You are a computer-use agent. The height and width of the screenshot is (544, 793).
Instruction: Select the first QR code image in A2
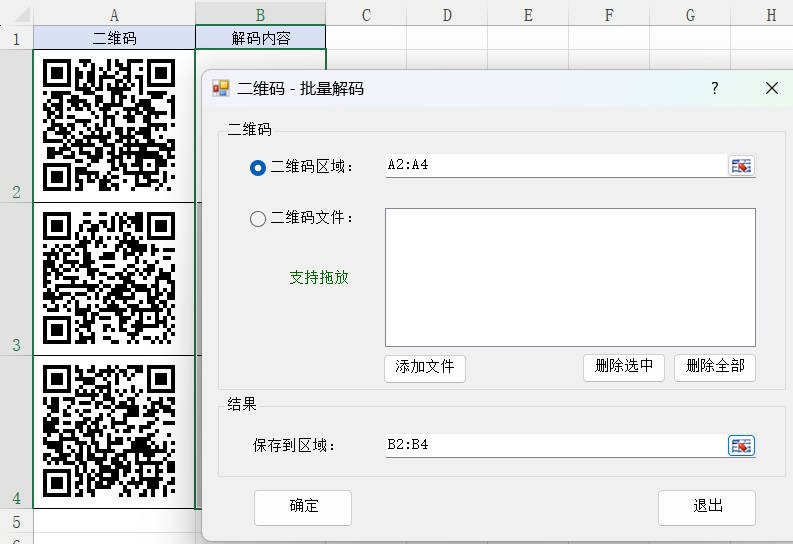tap(110, 125)
